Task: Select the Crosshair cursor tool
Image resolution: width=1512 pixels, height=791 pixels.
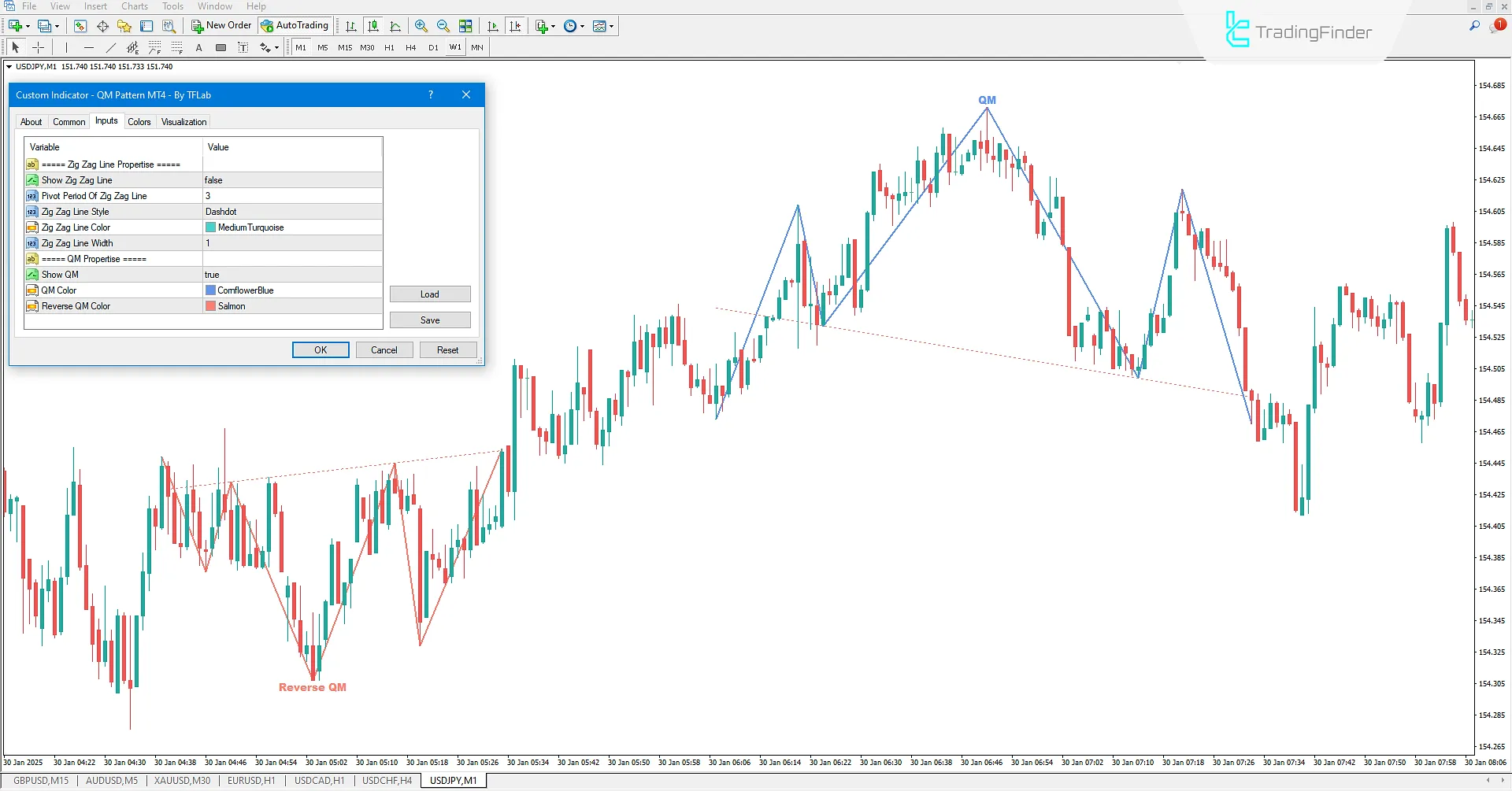Action: (x=38, y=47)
